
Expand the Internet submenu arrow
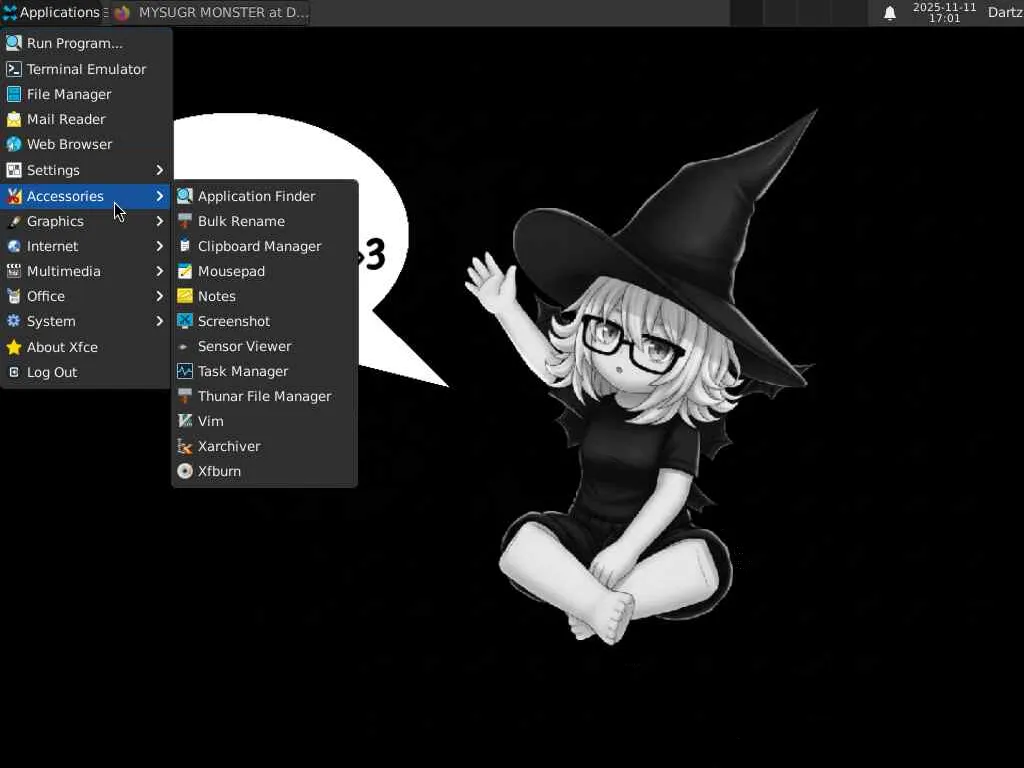point(159,246)
